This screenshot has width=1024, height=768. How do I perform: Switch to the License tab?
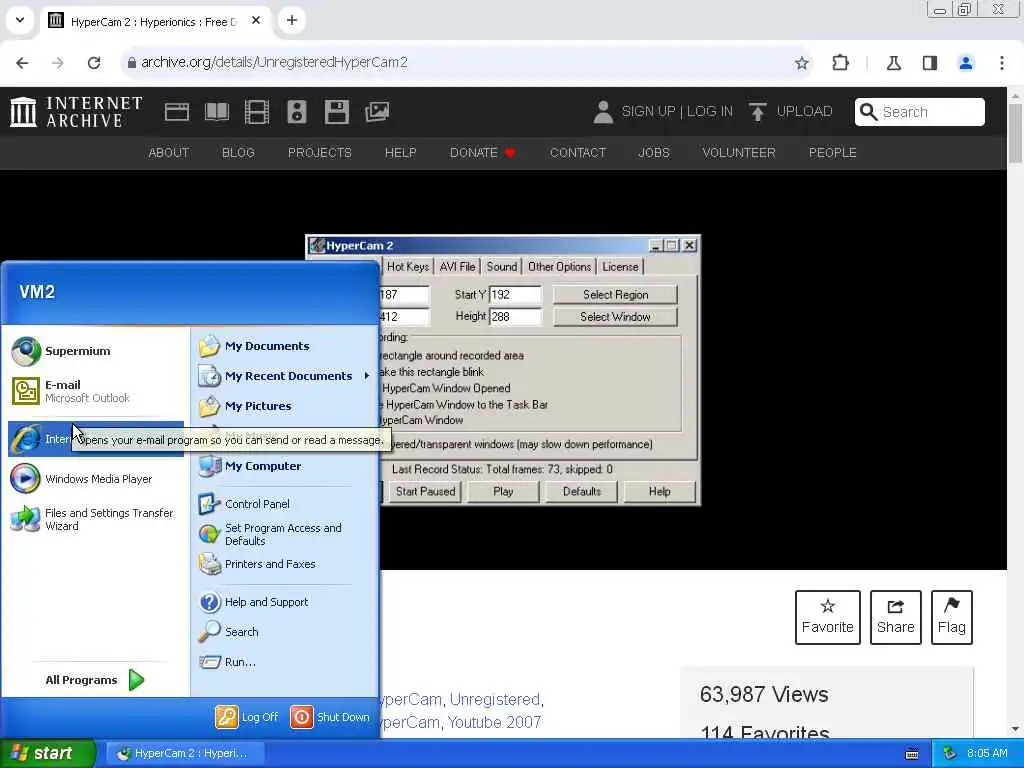point(620,266)
